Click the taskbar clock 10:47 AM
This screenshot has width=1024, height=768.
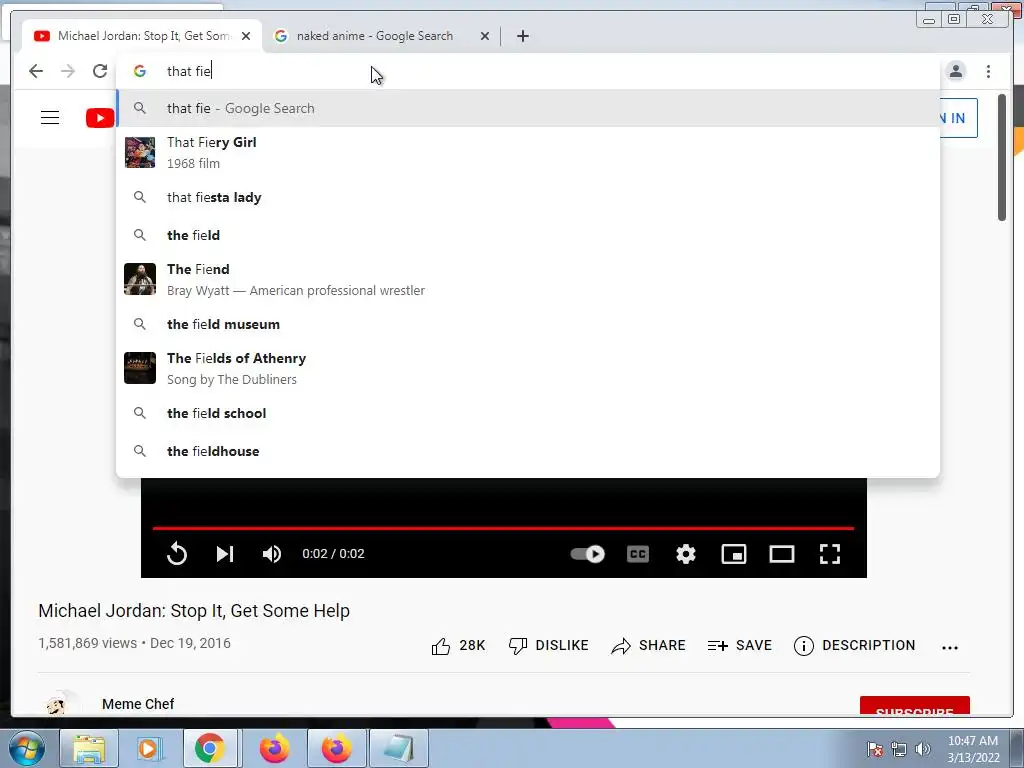(973, 749)
